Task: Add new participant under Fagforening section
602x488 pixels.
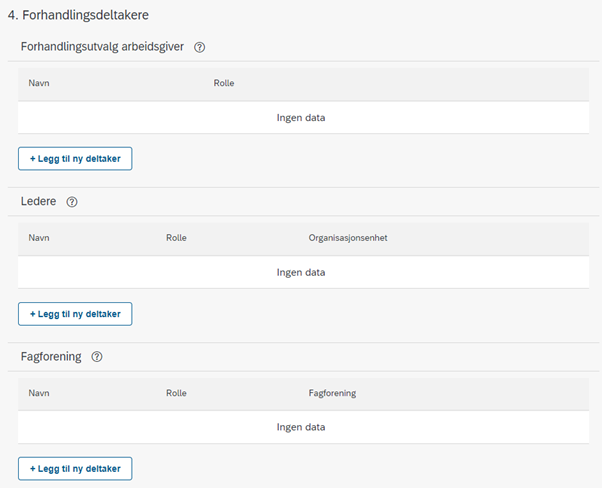Action: tap(75, 469)
